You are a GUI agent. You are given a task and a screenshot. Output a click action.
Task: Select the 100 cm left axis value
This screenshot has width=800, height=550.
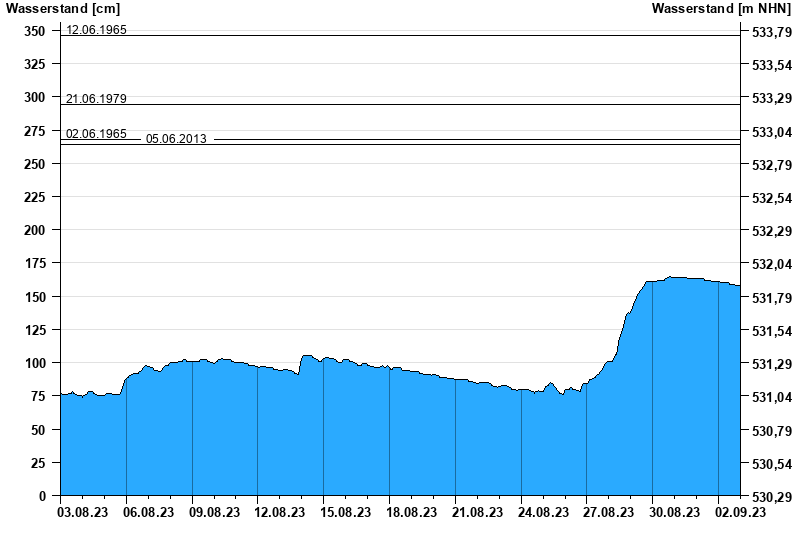coord(35,363)
